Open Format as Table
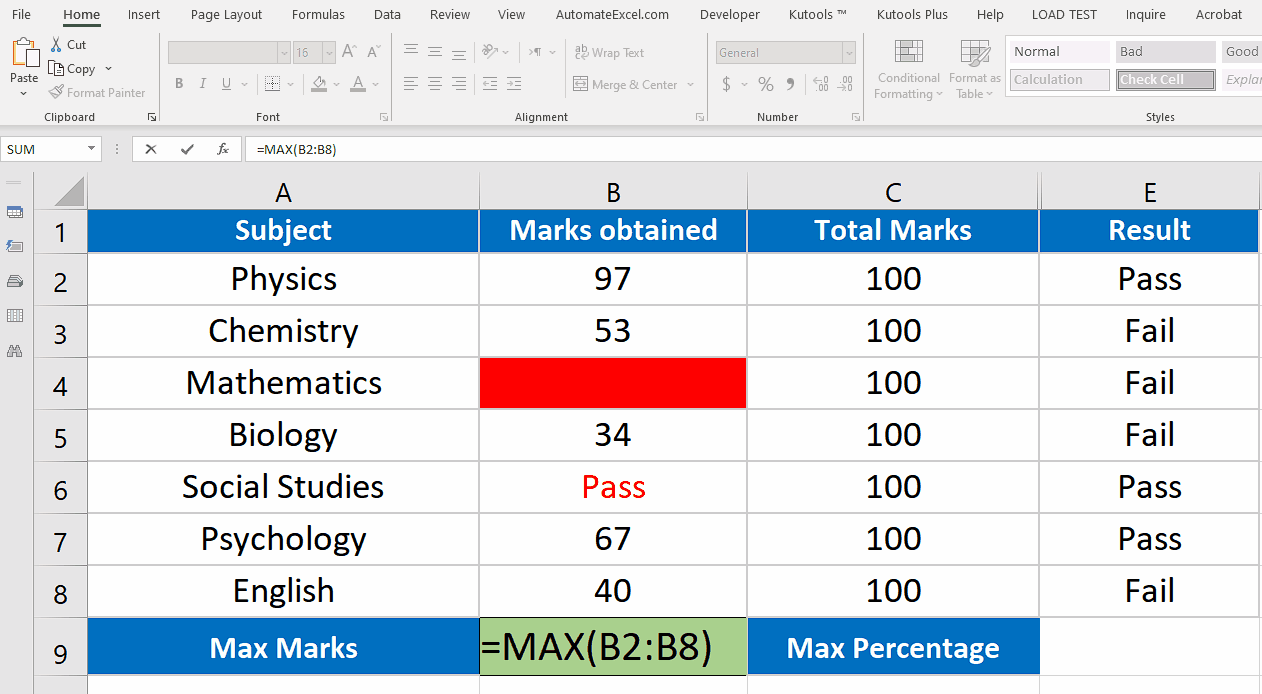The width and height of the screenshot is (1262, 694). point(973,68)
